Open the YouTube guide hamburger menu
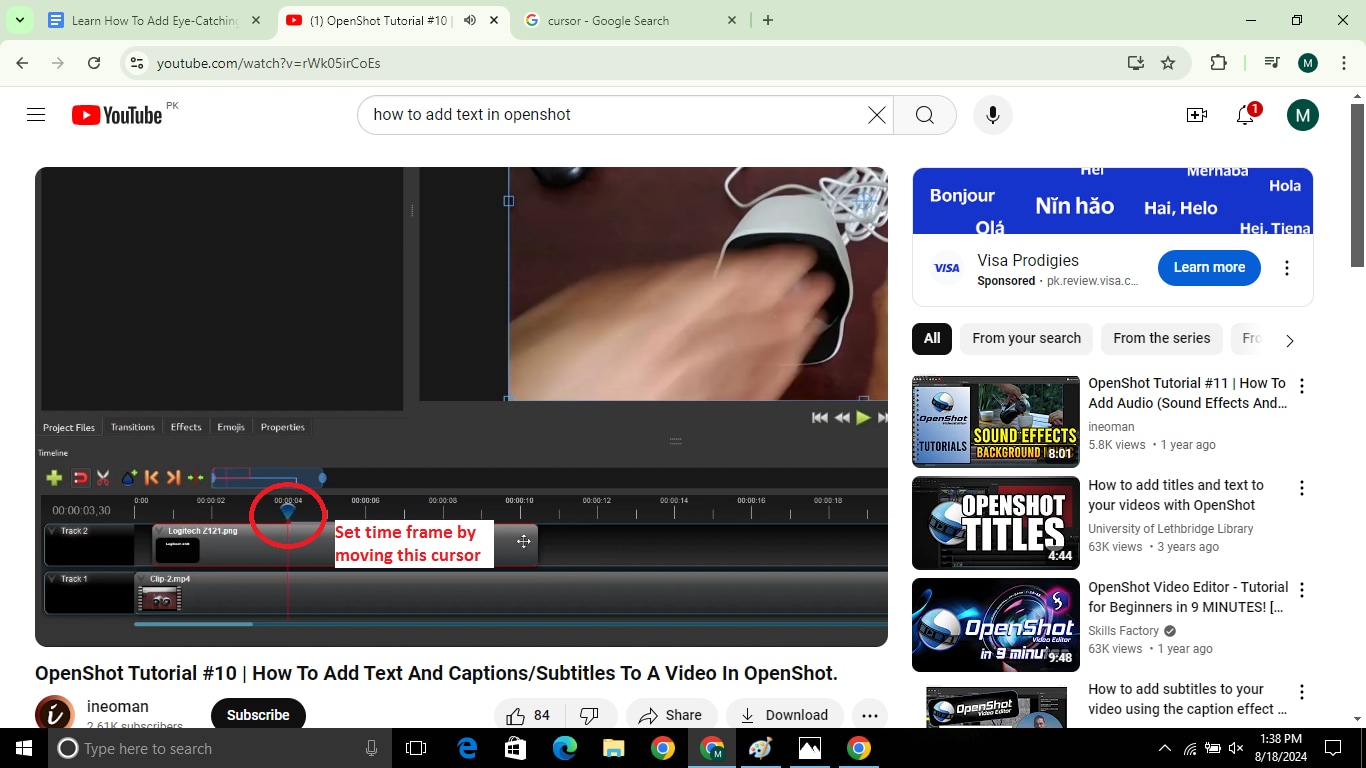Image resolution: width=1366 pixels, height=768 pixels. pyautogui.click(x=36, y=115)
